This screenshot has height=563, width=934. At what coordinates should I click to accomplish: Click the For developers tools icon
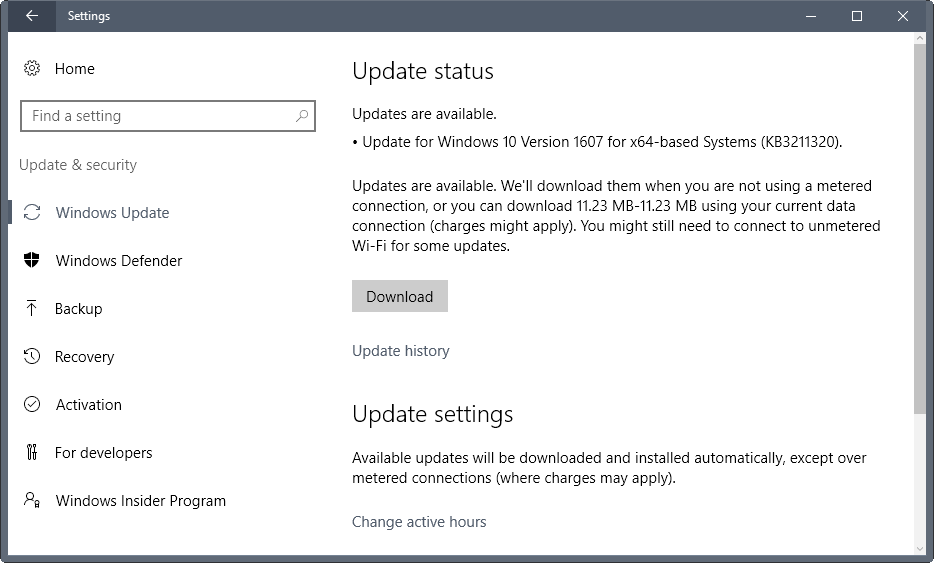32,452
